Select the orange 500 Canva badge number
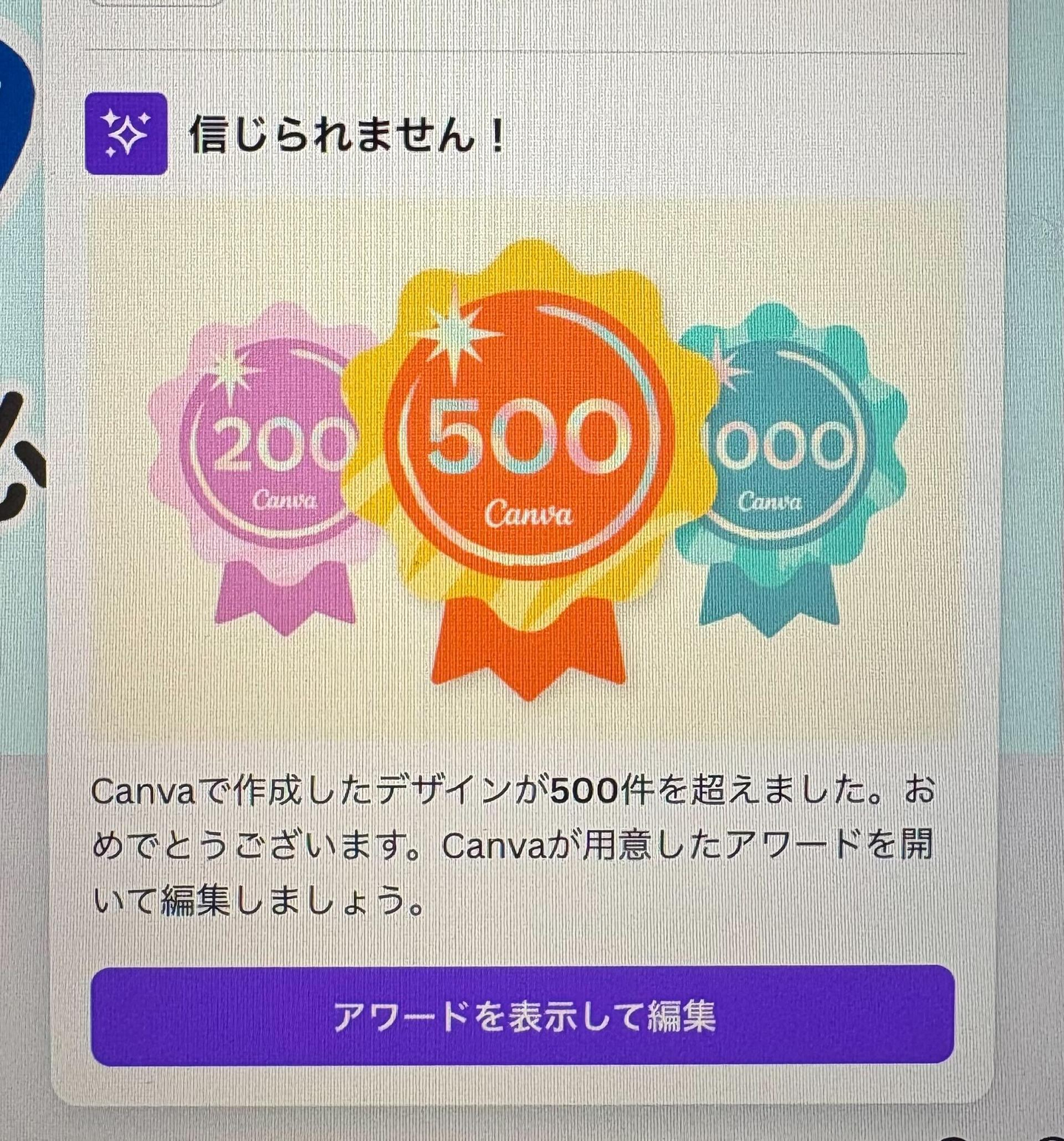This screenshot has width=1064, height=1141. click(528, 437)
